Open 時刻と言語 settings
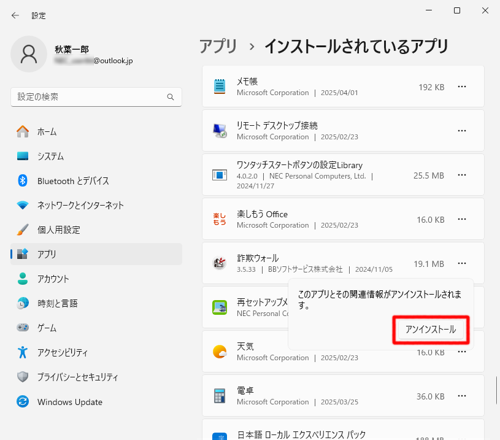The image size is (500, 440). point(96,303)
